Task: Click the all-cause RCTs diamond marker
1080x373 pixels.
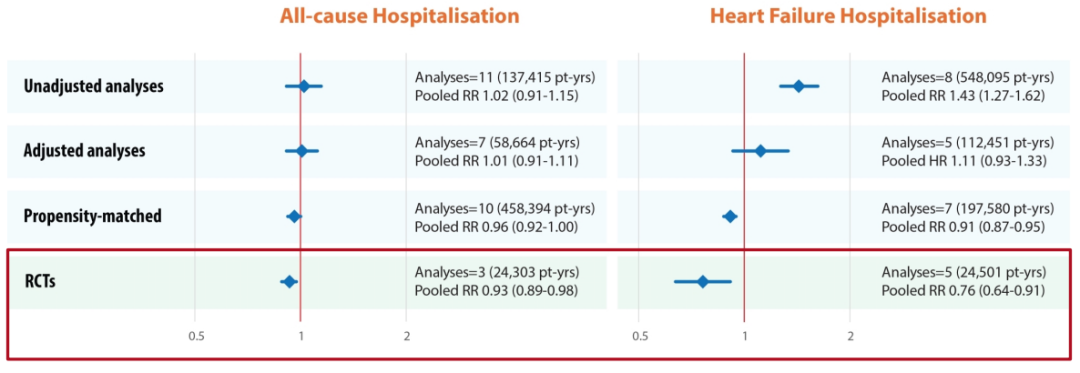Action: pos(289,281)
